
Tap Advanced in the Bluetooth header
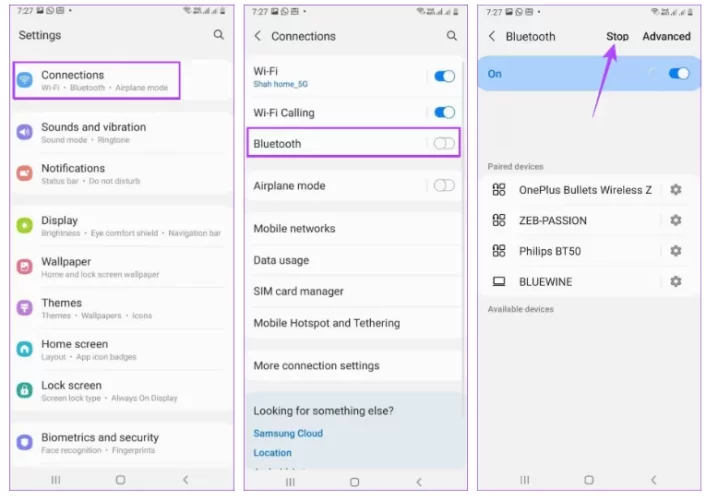pos(666,36)
